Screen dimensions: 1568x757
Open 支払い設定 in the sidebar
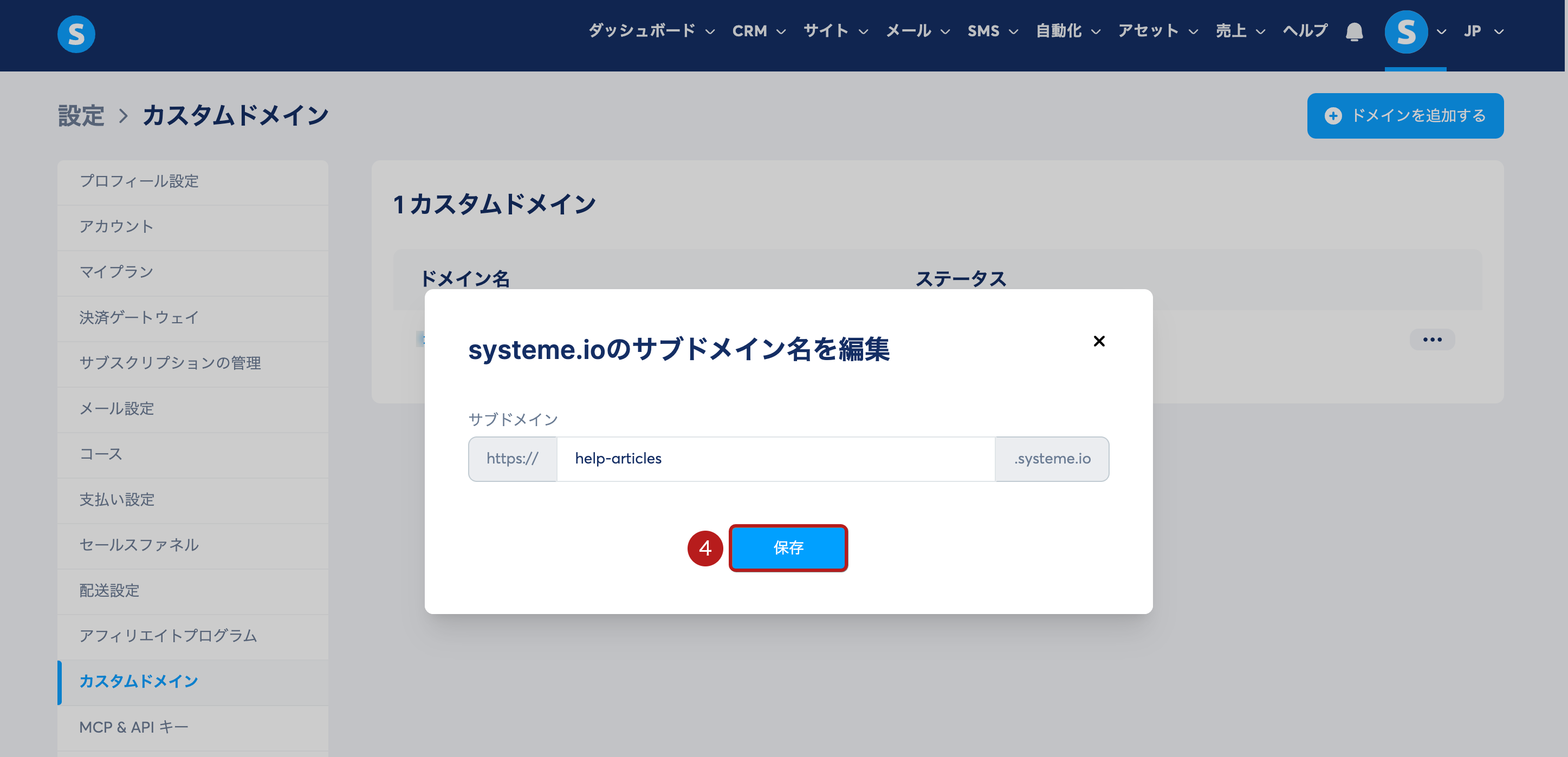pyautogui.click(x=192, y=500)
